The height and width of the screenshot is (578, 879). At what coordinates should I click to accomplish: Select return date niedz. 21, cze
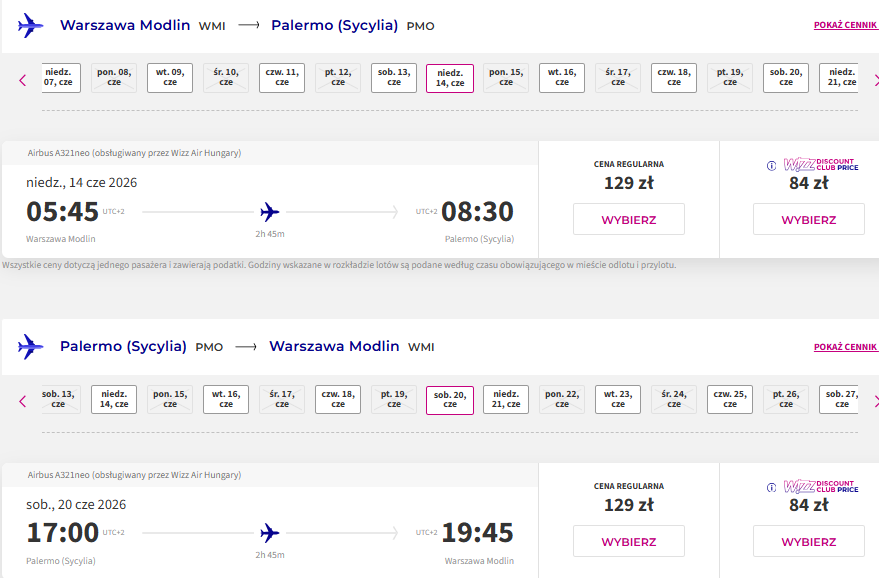click(x=506, y=399)
